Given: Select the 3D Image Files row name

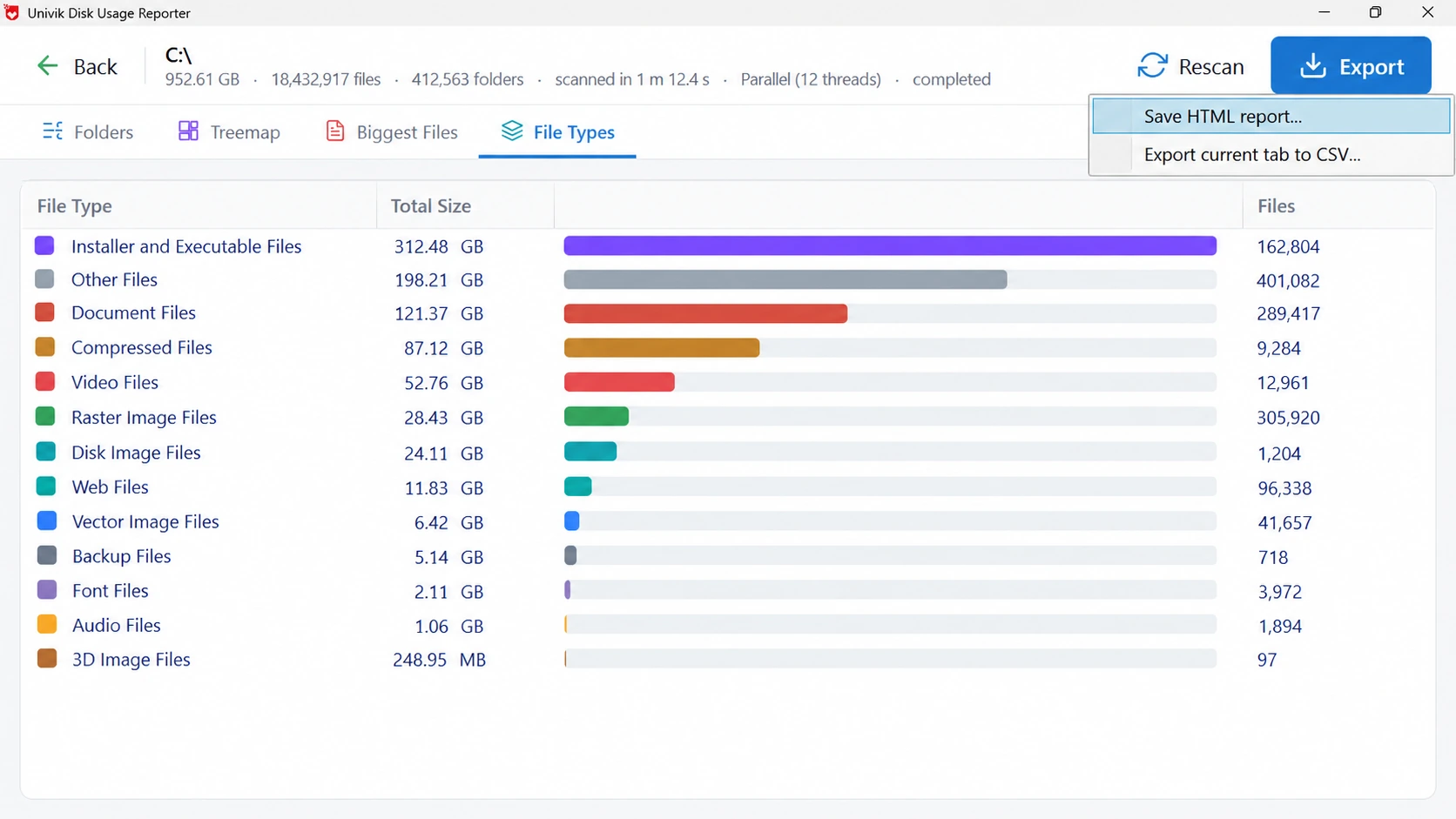Looking at the screenshot, I should click(x=131, y=659).
